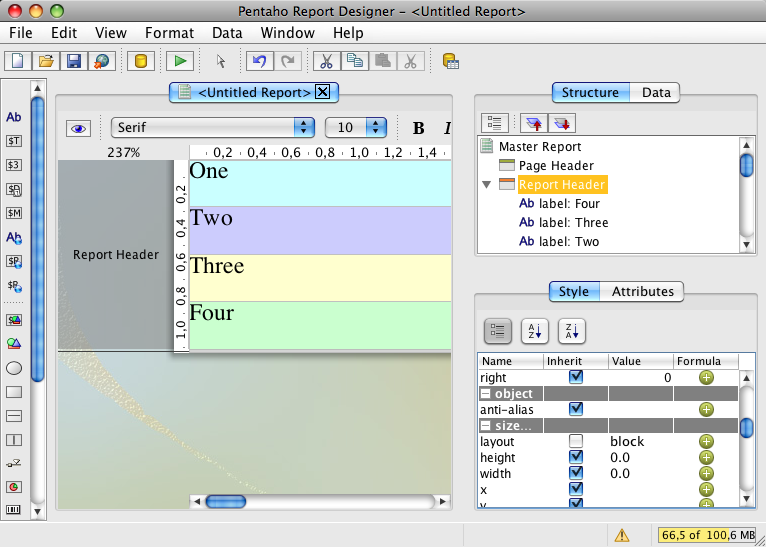Switch to the Data tab
The height and width of the screenshot is (547, 766).
coord(656,92)
